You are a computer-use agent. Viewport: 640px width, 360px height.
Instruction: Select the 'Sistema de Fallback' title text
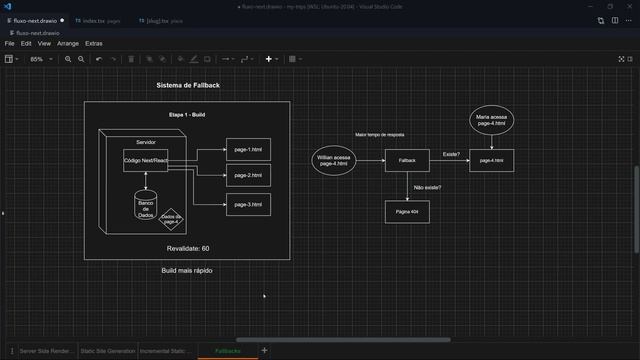tap(188, 85)
